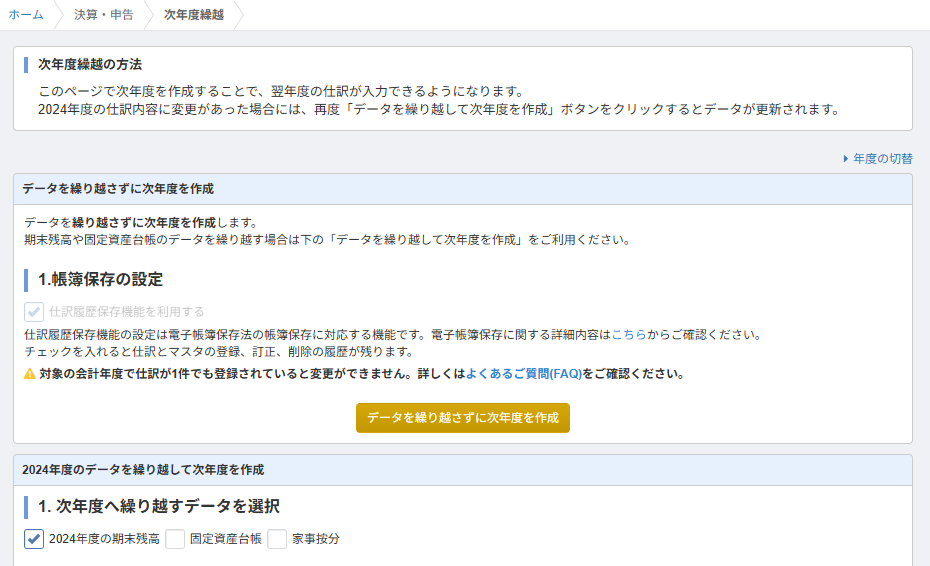Click the 家事按分 label text

click(316, 539)
